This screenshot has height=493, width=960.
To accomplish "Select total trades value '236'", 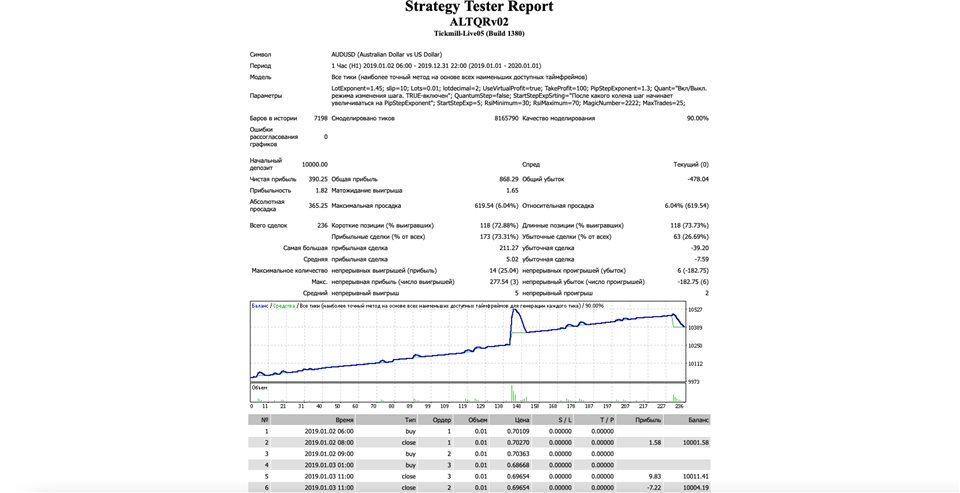I will [323, 225].
